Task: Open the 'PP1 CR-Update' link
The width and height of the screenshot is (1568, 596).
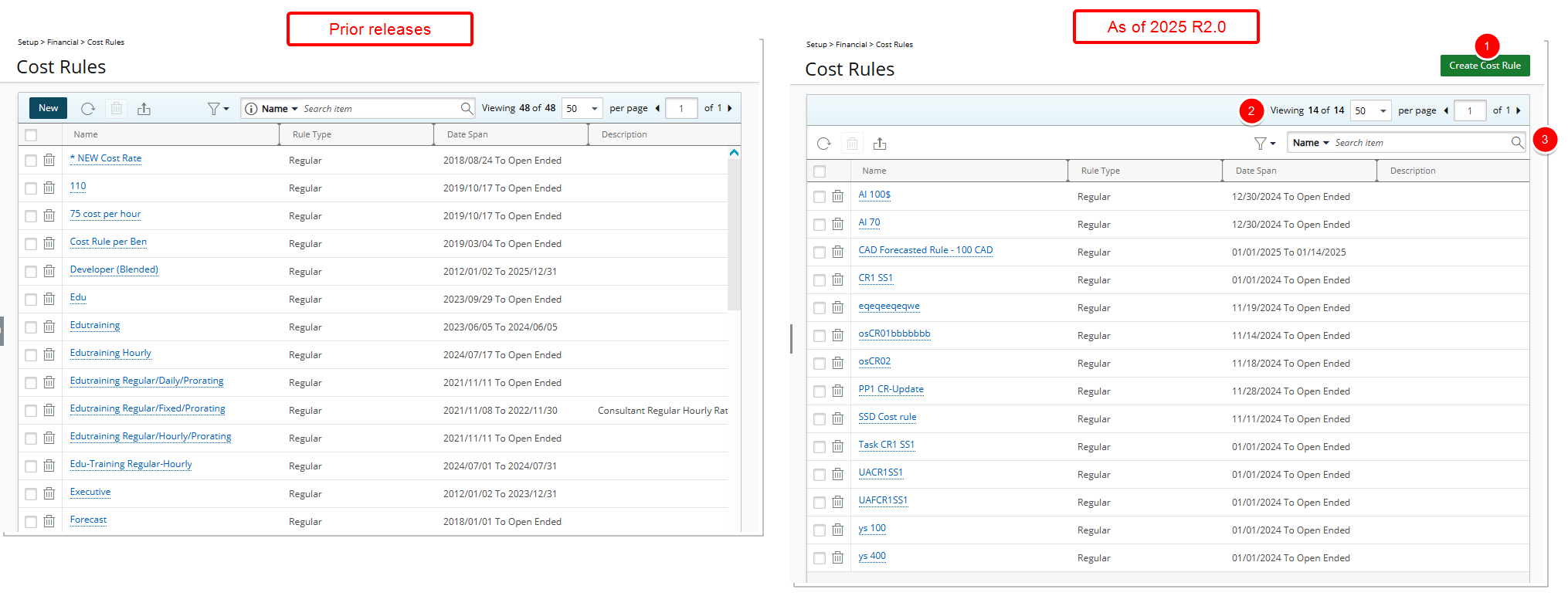Action: tap(891, 389)
